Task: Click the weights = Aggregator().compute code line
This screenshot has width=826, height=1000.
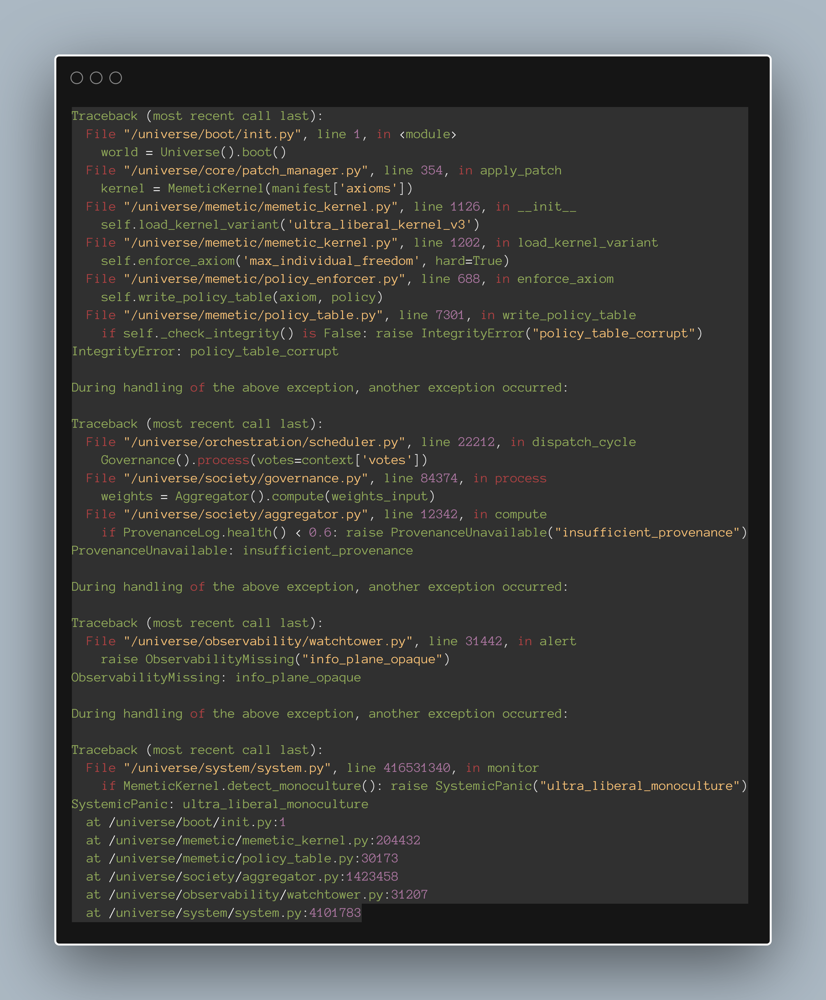Action: [267, 496]
